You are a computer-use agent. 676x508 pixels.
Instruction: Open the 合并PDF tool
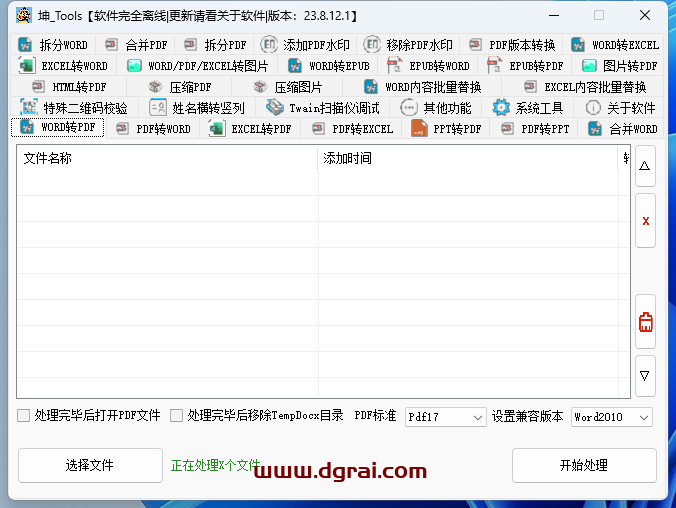136,45
